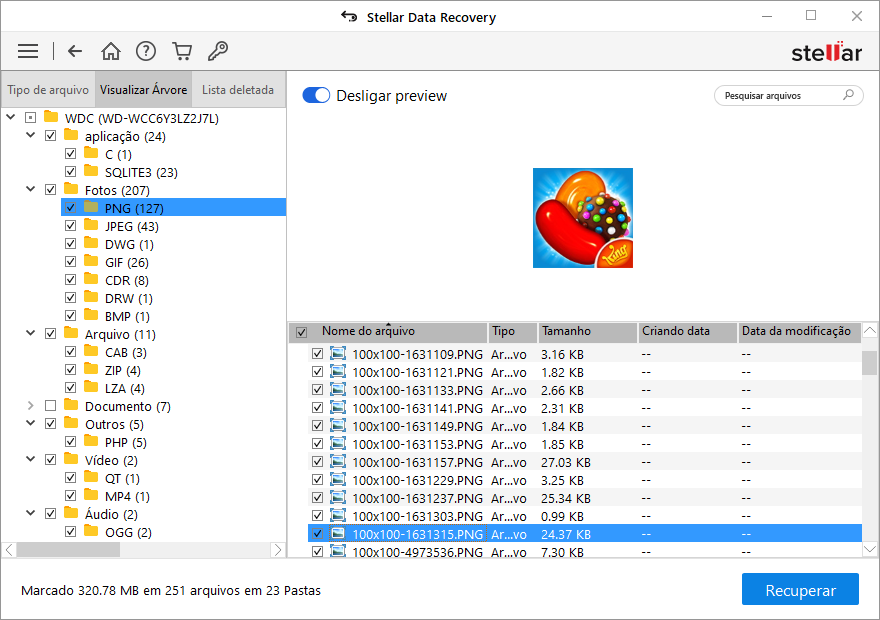Viewport: 880px width, 620px height.
Task: Click the activation key icon
Action: click(x=218, y=51)
